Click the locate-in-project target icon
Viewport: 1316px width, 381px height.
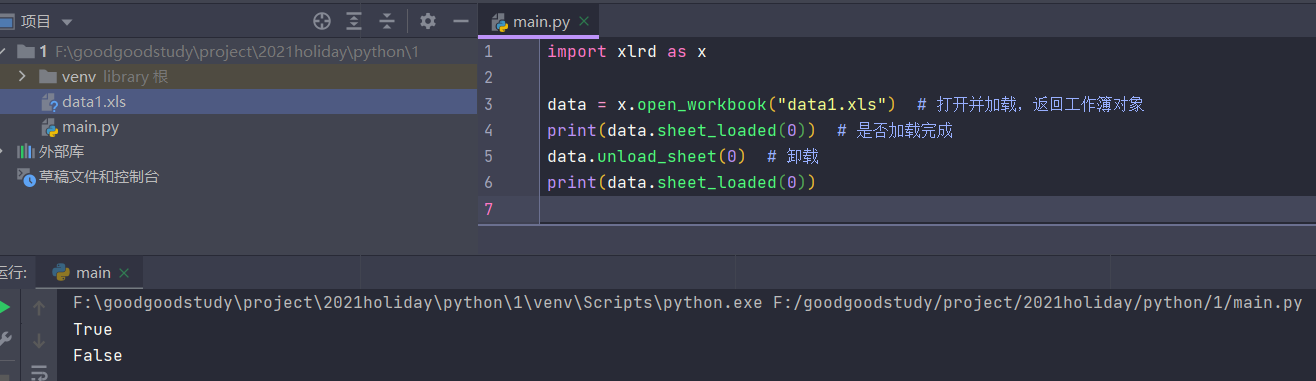pos(322,21)
